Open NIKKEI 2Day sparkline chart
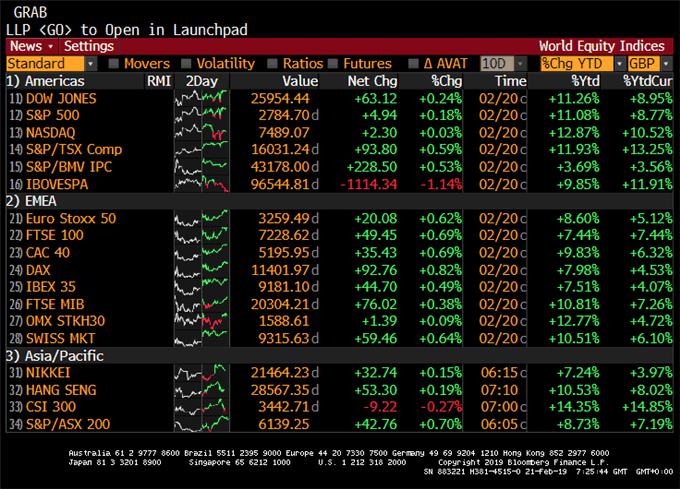Viewport: 680px width, 489px height. pos(202,373)
